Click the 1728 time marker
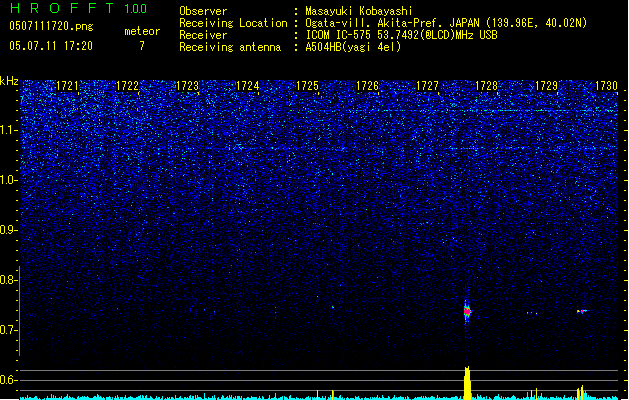This screenshot has width=629, height=400. 487,86
